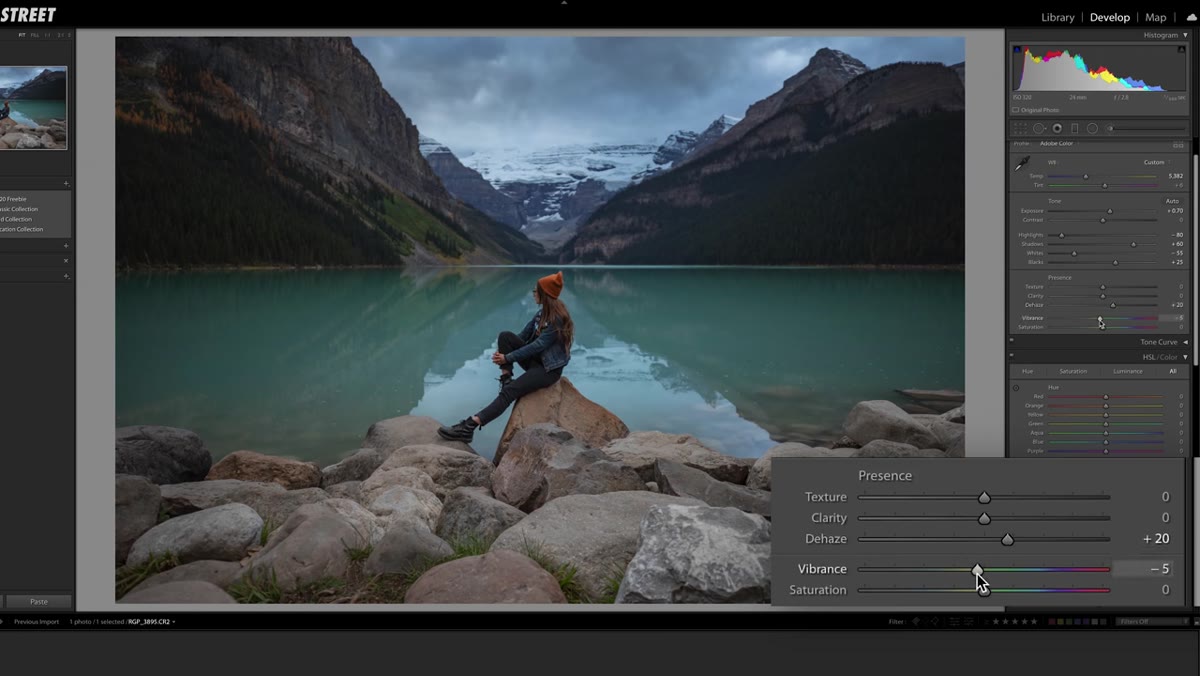Screen dimensions: 1200x676
Task: Click the Contrast slider handle
Action: pyautogui.click(x=1103, y=220)
